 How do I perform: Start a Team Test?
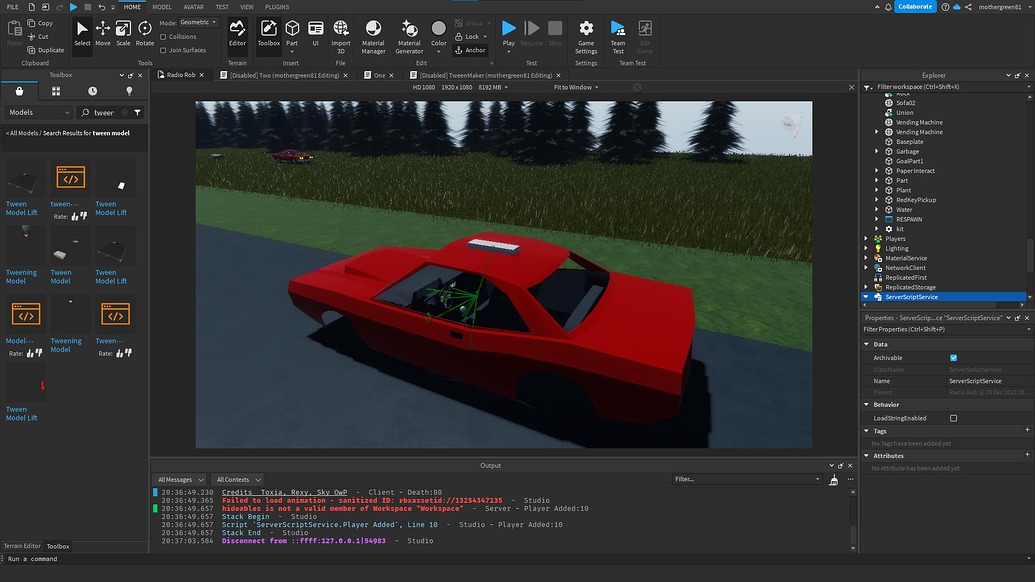(x=618, y=37)
